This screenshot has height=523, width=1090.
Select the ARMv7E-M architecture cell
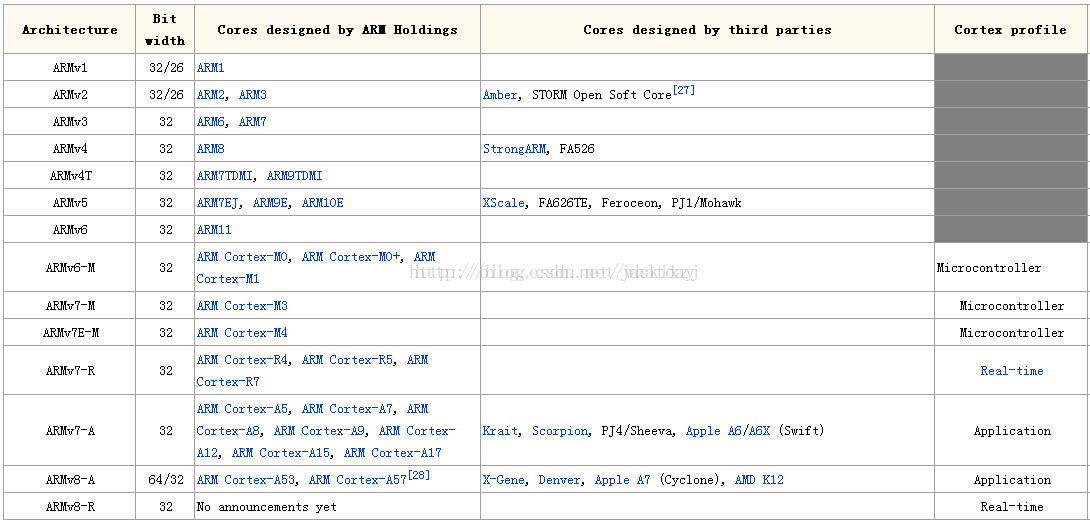[x=70, y=332]
